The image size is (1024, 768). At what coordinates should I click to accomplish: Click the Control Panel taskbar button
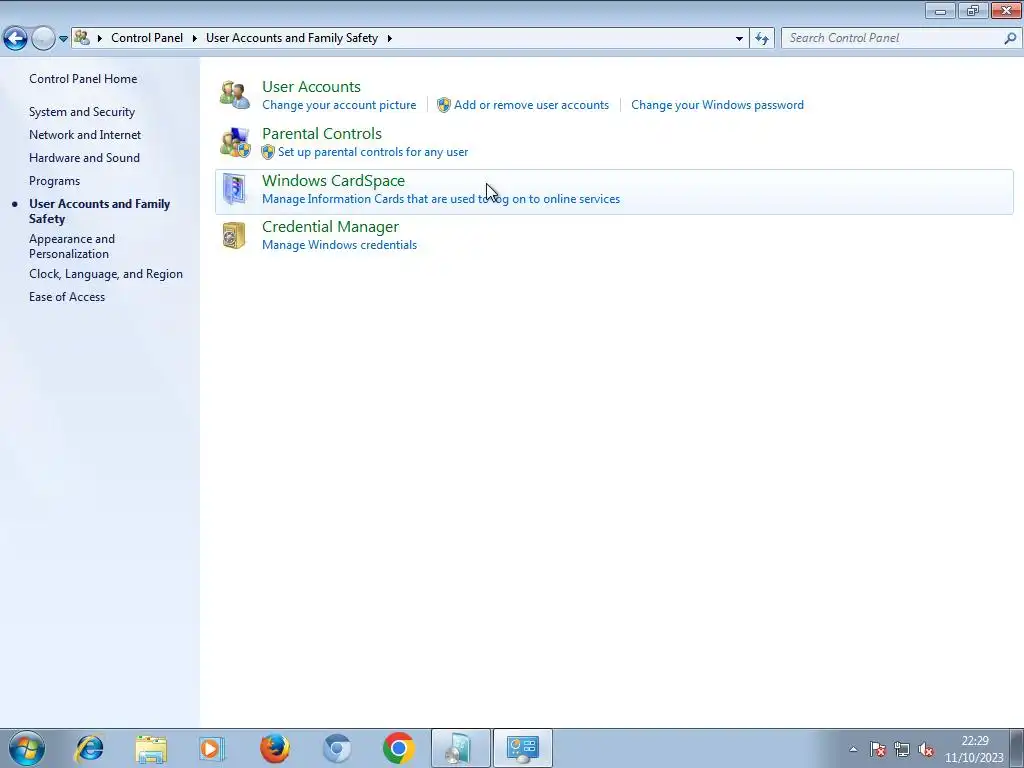(x=522, y=748)
